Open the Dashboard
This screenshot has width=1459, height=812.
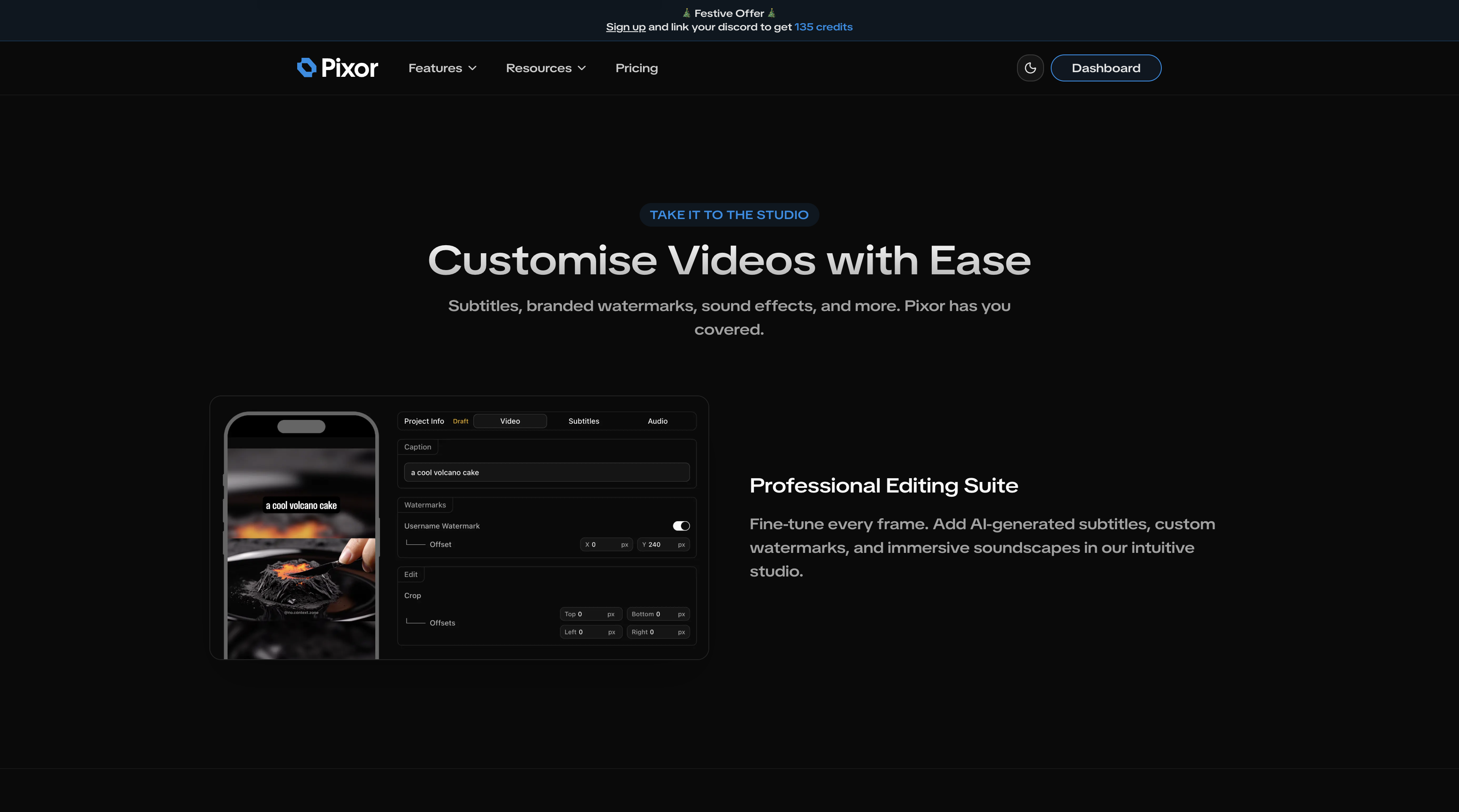pos(1106,68)
